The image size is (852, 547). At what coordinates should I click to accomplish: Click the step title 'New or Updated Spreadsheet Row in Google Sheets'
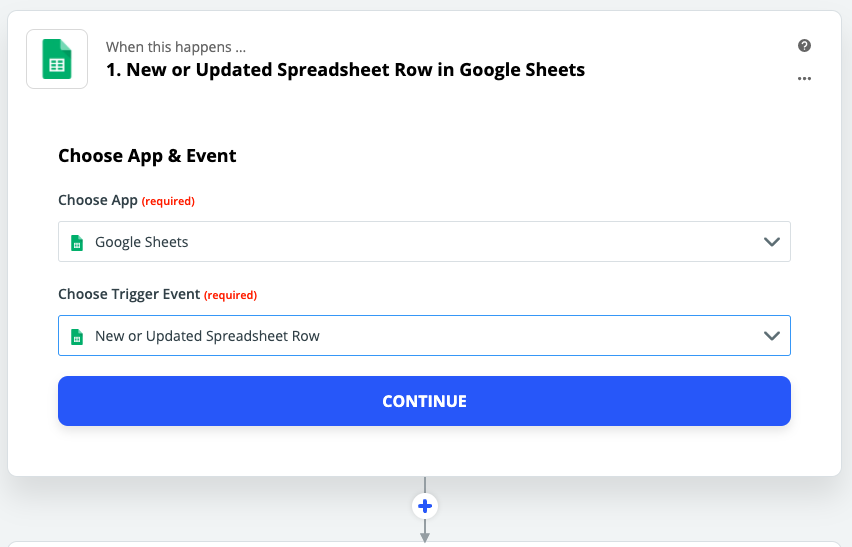[x=345, y=70]
